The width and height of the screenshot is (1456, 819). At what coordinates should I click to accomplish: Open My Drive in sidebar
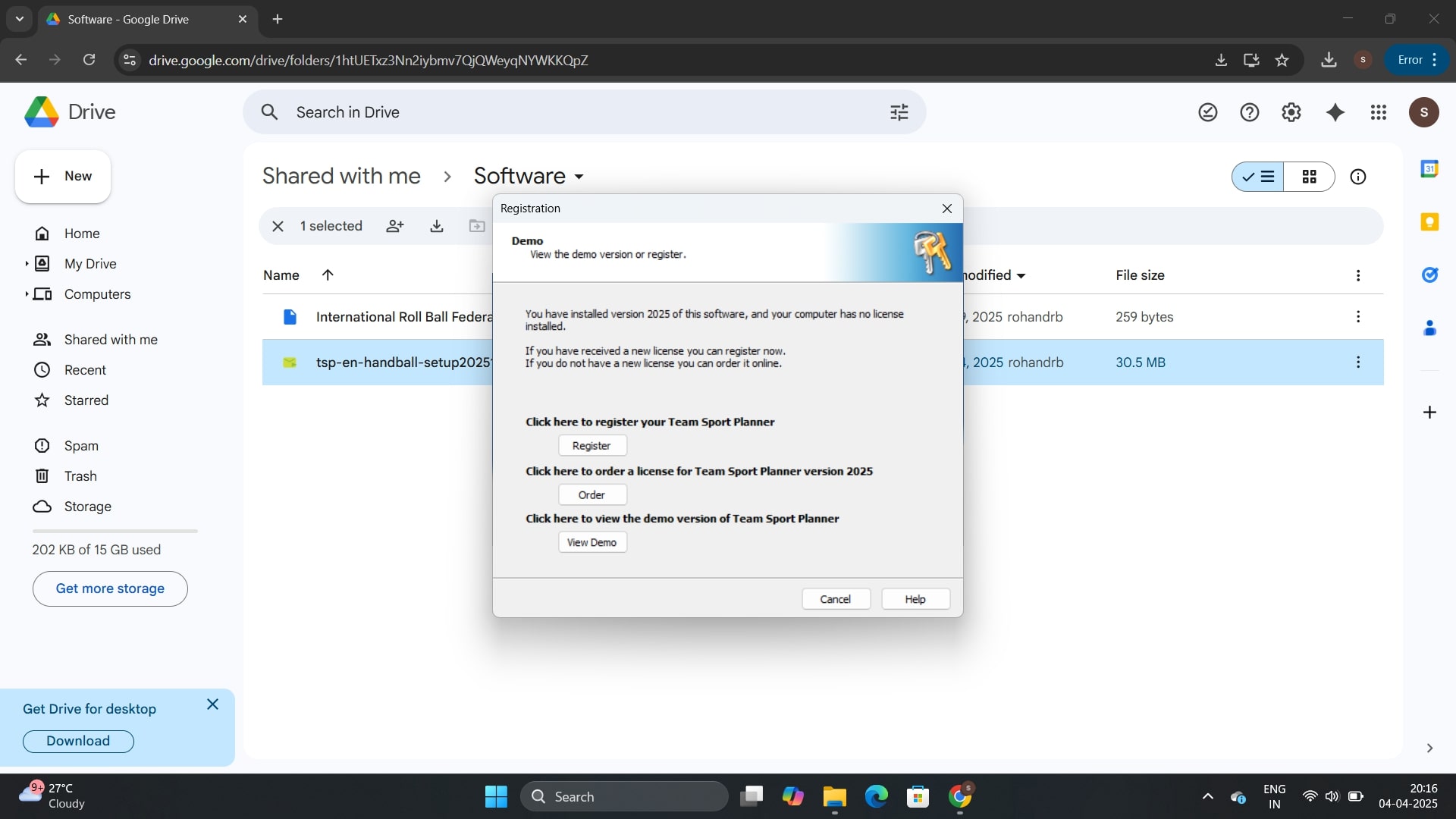90,264
